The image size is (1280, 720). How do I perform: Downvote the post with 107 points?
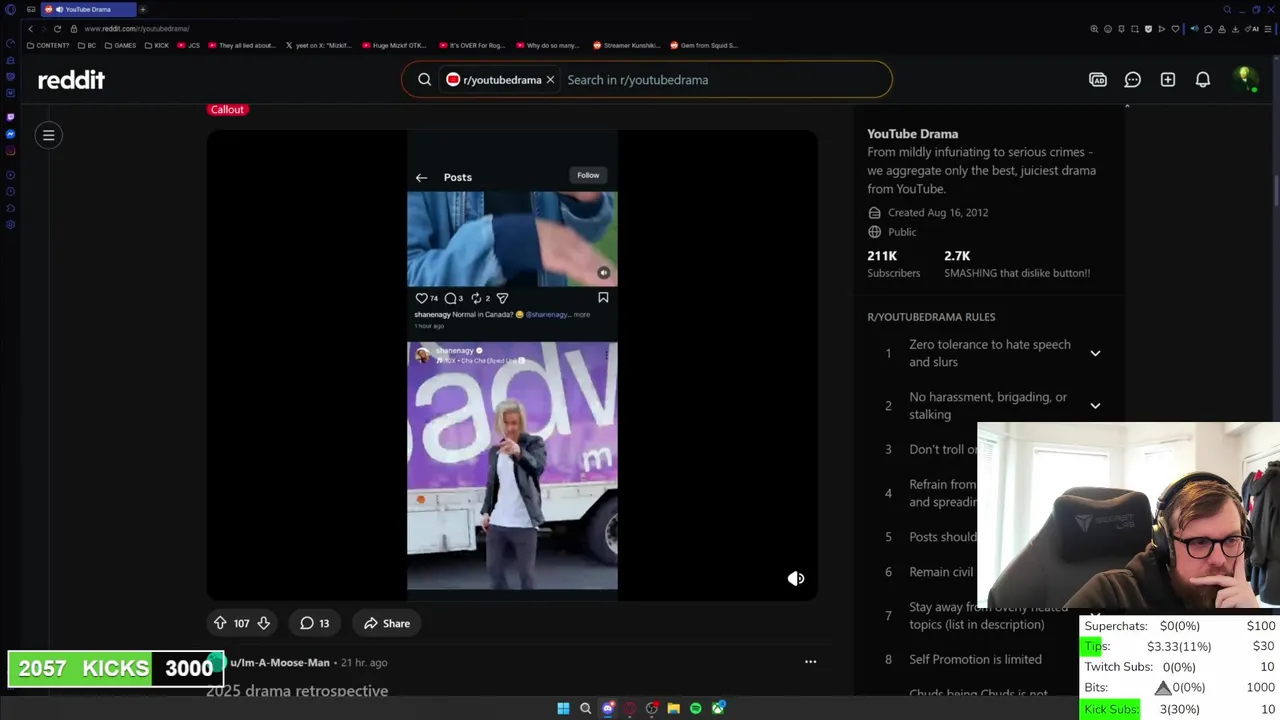[264, 623]
